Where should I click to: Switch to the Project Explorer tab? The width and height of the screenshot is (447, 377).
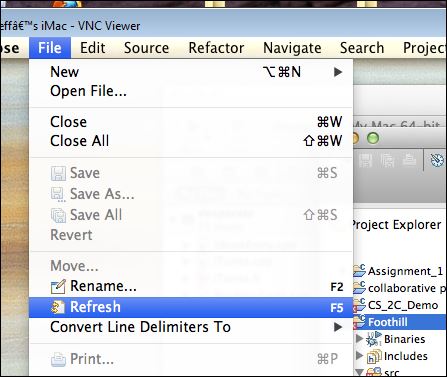coord(397,225)
